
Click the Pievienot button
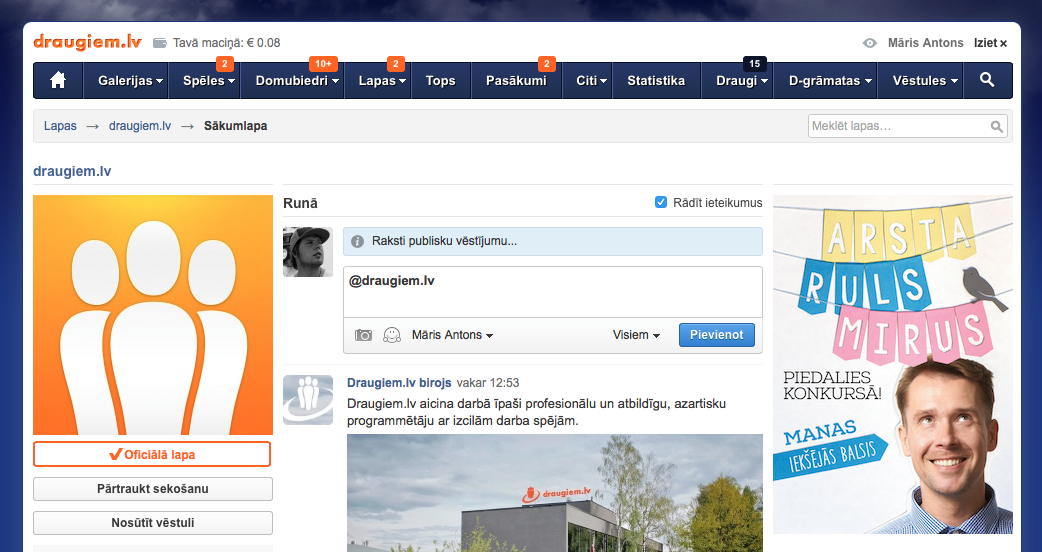716,335
